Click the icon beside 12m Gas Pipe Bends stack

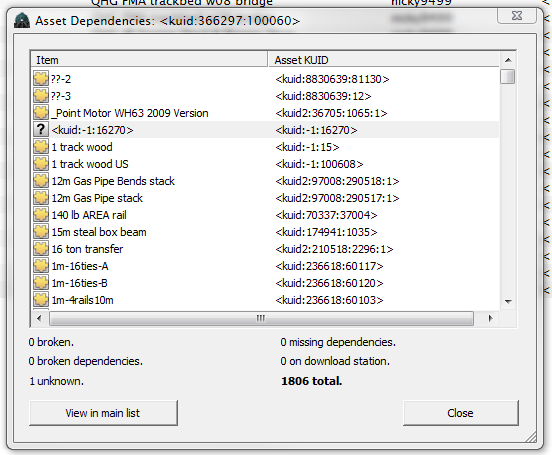pyautogui.click(x=40, y=181)
